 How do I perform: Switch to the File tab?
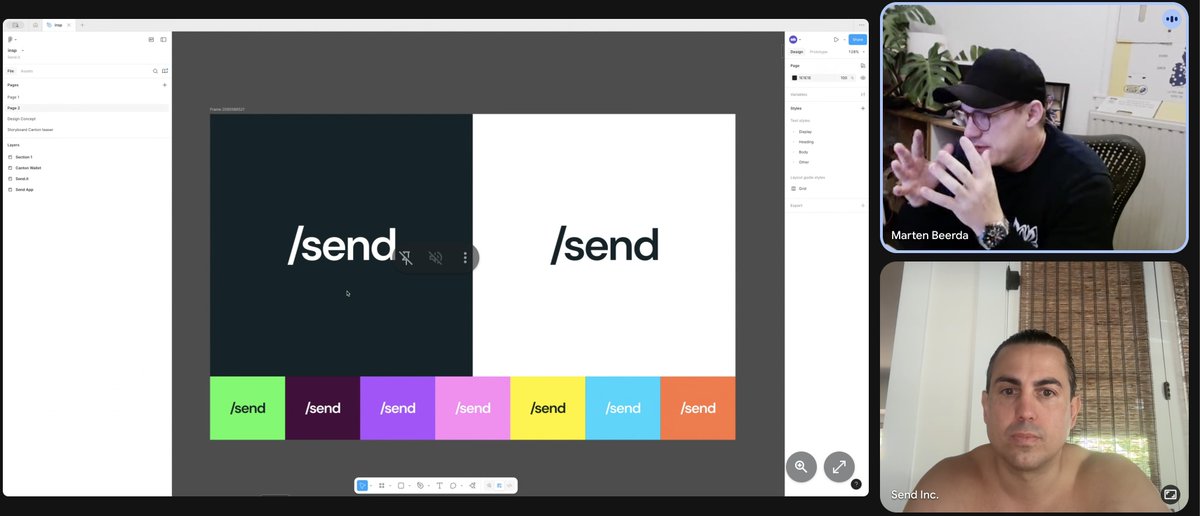(x=11, y=71)
